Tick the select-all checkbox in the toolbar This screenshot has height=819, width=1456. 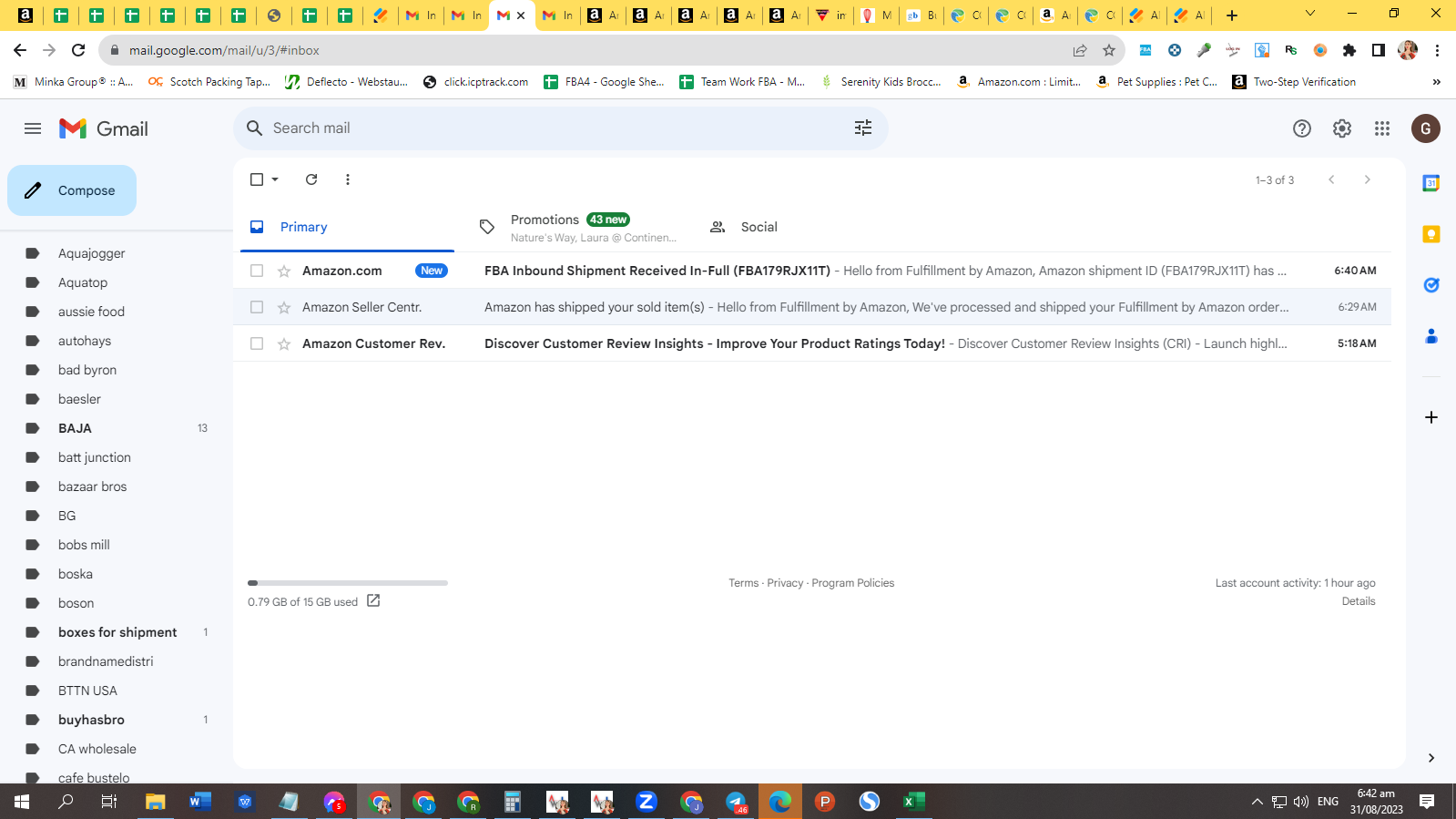(x=257, y=179)
